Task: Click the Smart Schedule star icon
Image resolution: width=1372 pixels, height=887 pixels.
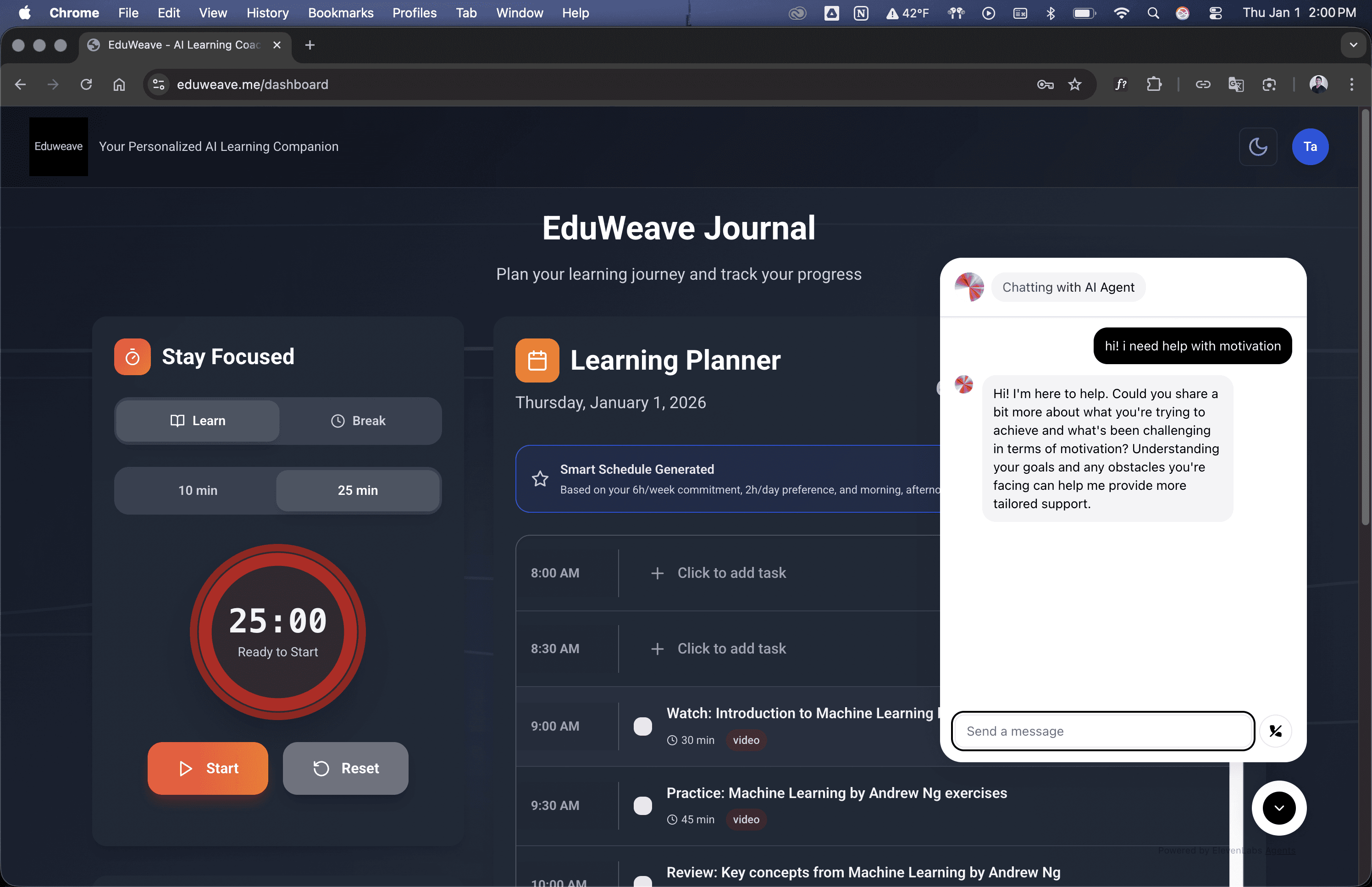Action: [x=539, y=479]
